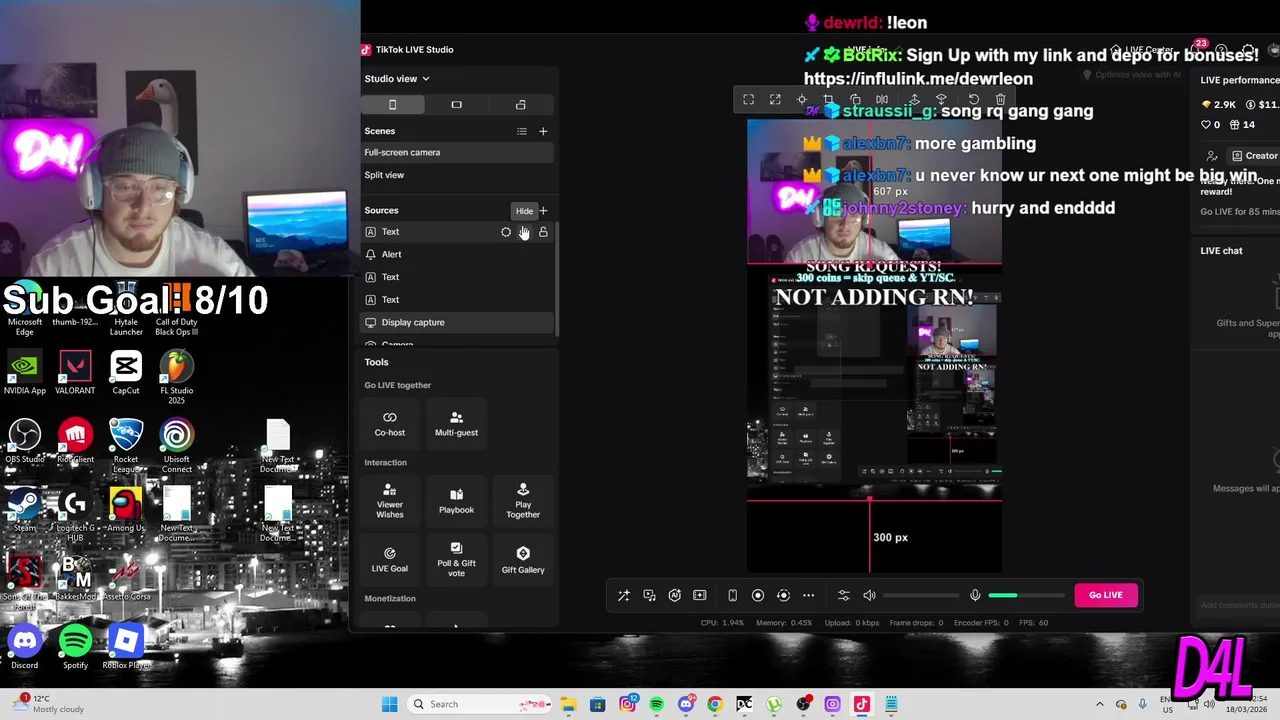Click the "LIVE chat" panel heading

(1221, 251)
